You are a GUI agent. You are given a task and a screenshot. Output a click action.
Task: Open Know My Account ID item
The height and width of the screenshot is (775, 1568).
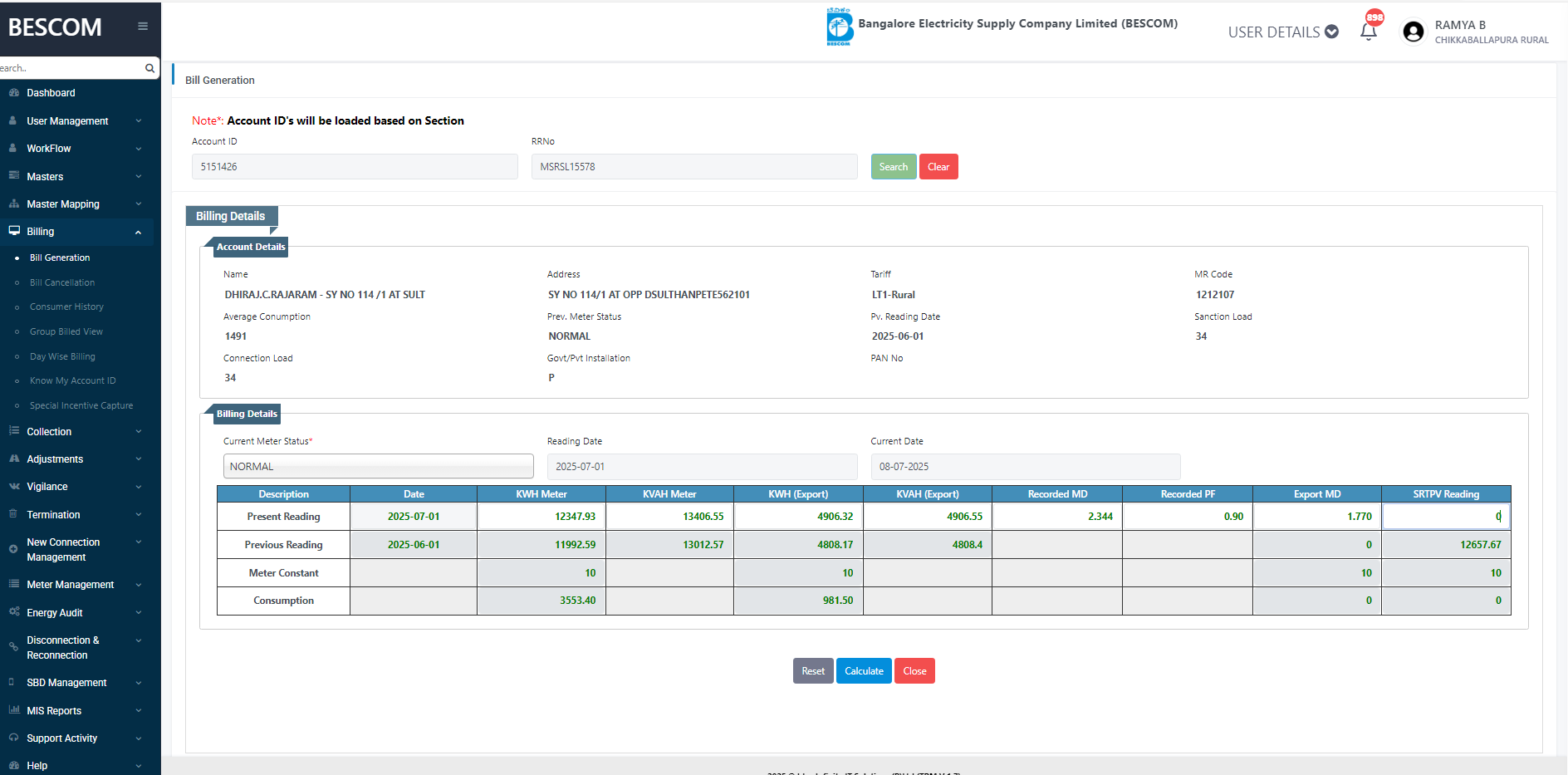click(x=73, y=380)
